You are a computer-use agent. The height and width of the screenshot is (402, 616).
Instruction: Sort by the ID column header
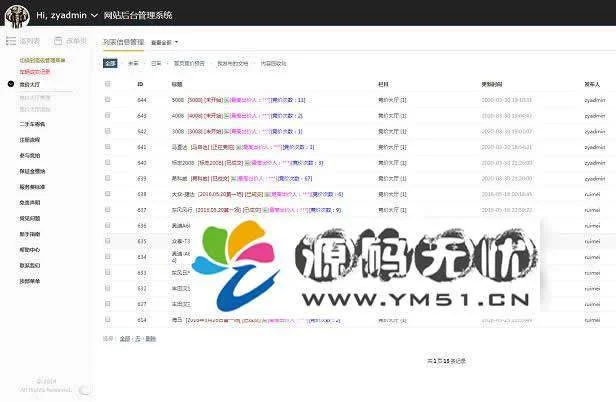point(140,84)
